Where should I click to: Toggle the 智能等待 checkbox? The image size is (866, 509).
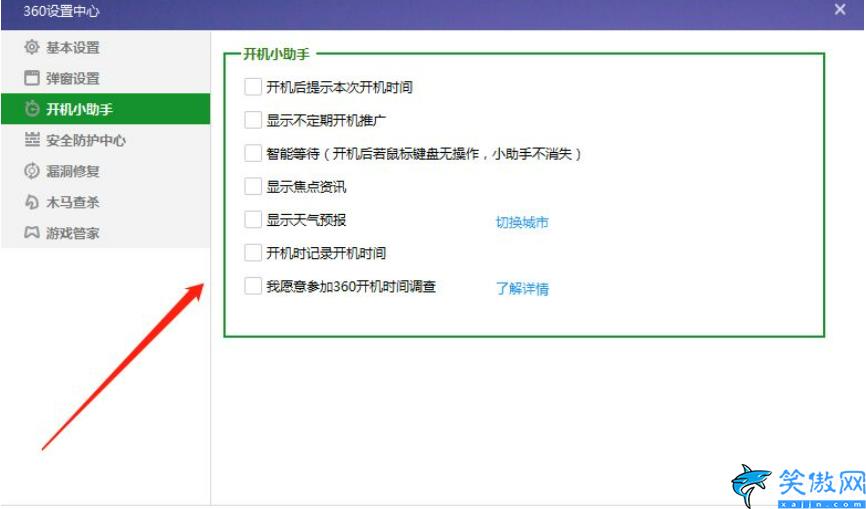pos(253,153)
